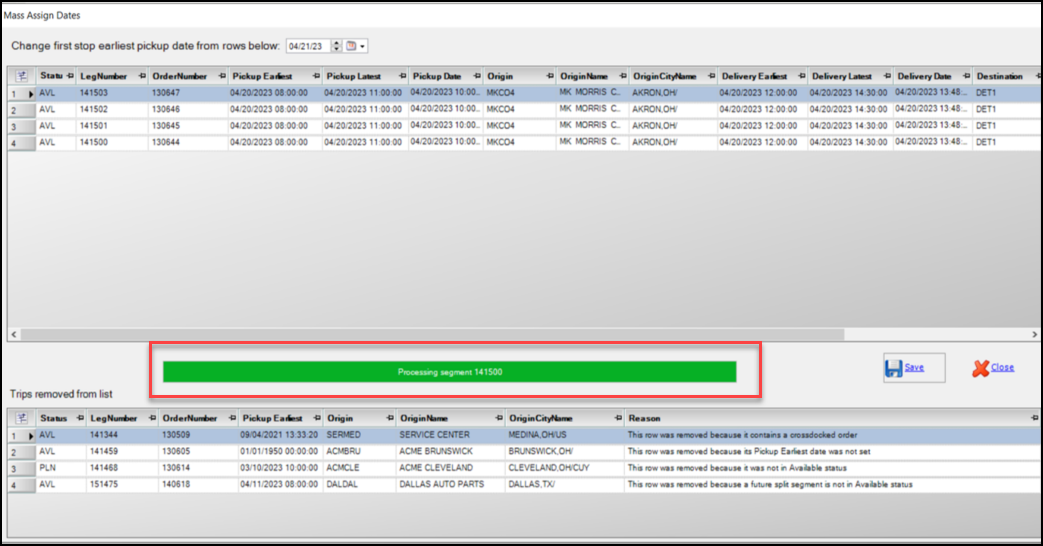Pin the Delivery Date column
1043x546 pixels.
coord(966,76)
